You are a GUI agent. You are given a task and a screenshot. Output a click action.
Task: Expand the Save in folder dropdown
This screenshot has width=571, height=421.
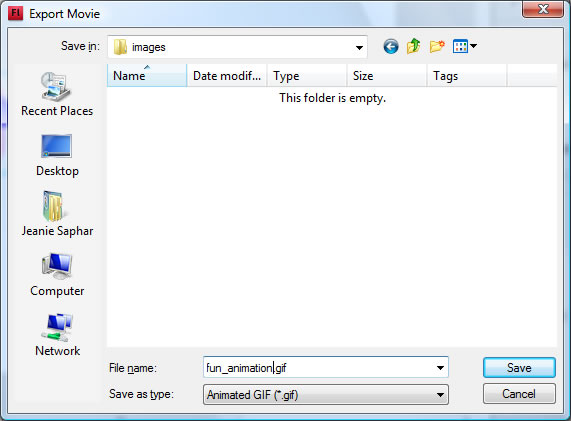tap(359, 47)
